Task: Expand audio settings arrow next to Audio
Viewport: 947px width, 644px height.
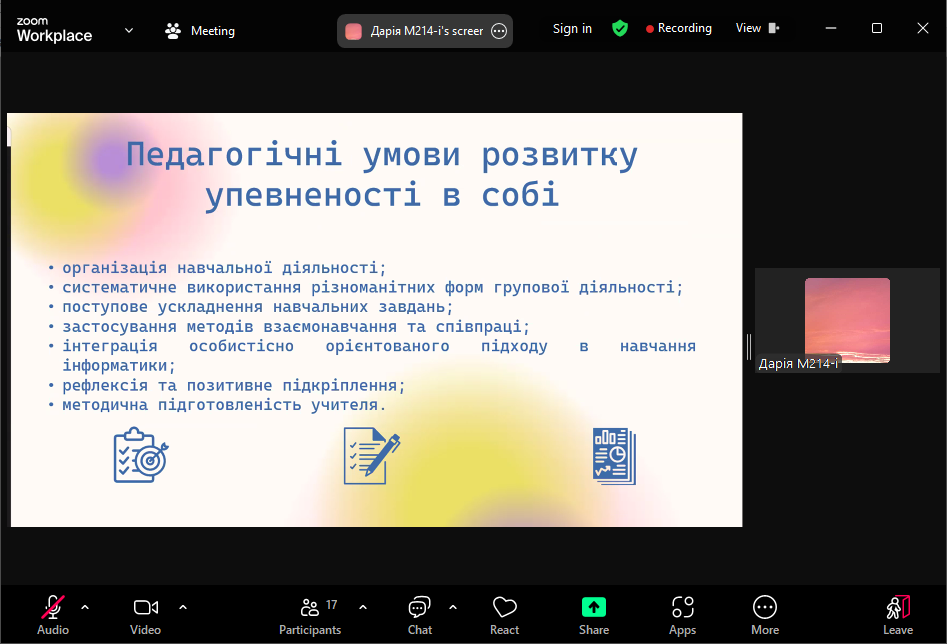Action: 85,607
